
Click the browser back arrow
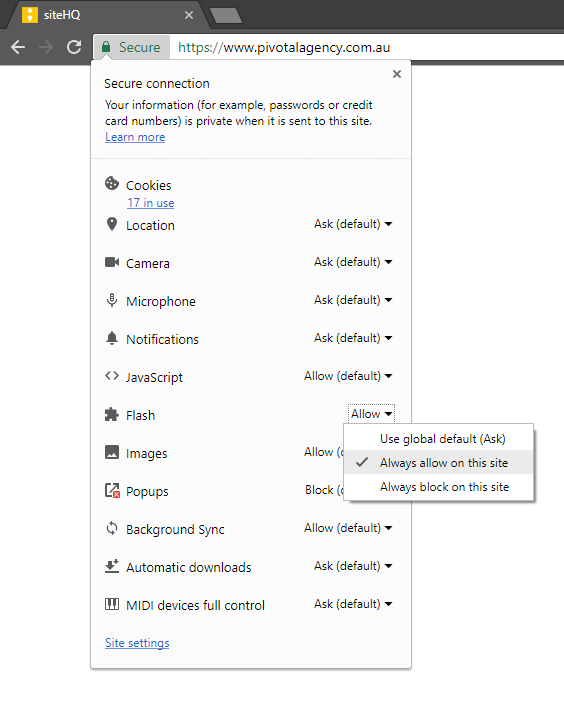pos(18,47)
